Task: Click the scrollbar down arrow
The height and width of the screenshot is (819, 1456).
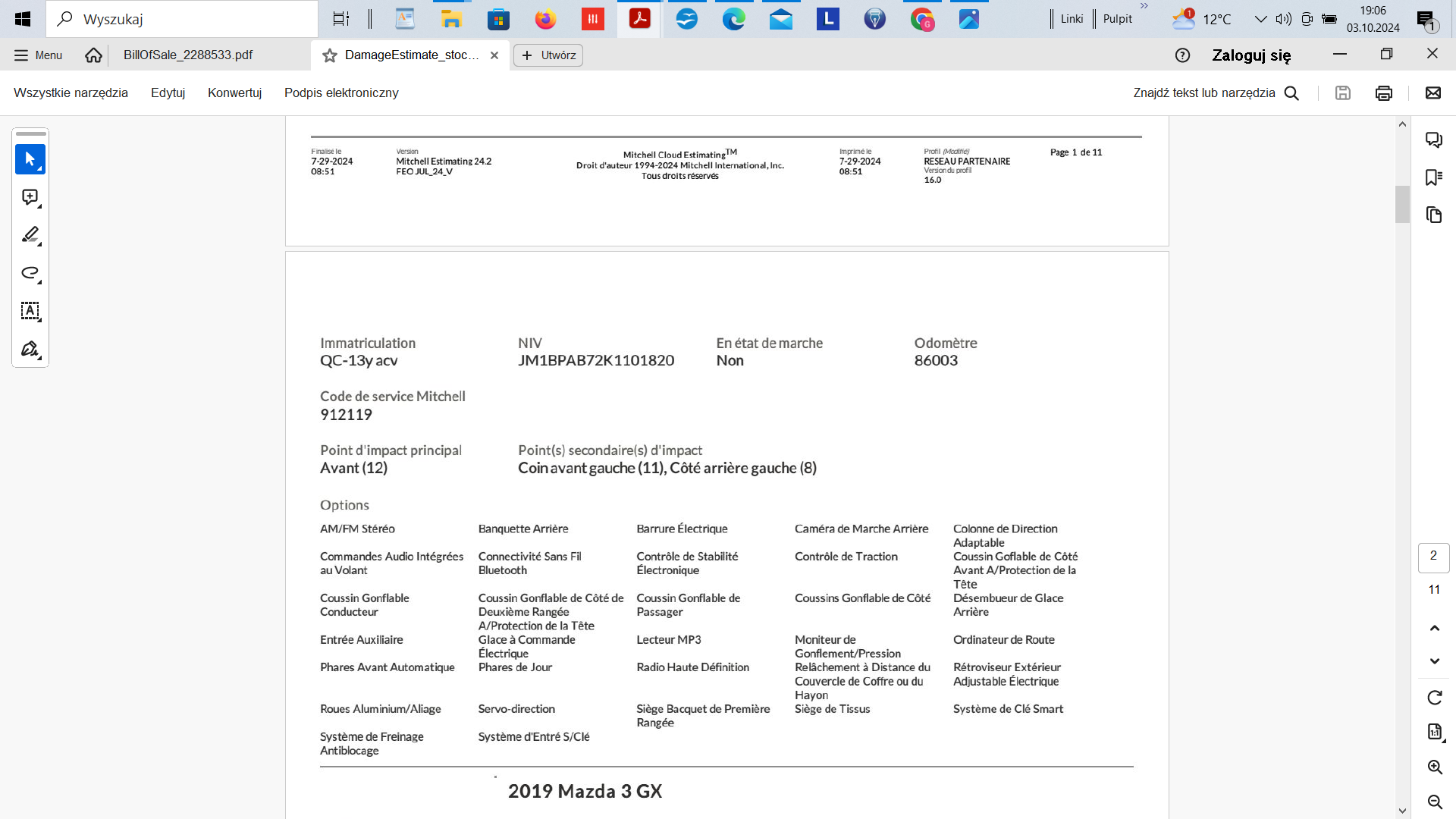Action: 1402,811
